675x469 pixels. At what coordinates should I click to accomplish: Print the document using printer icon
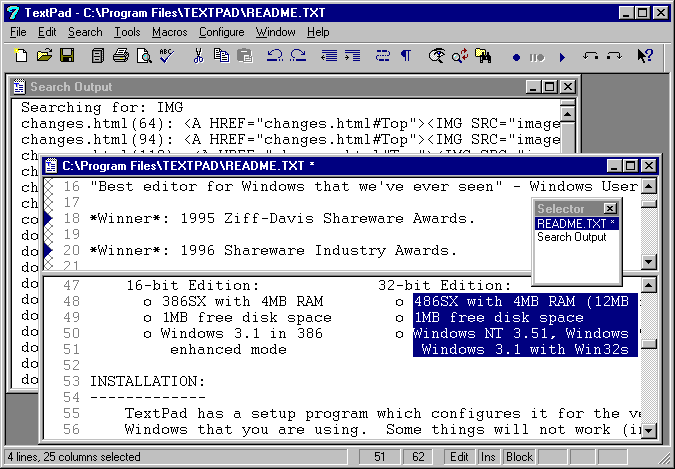pos(121,56)
